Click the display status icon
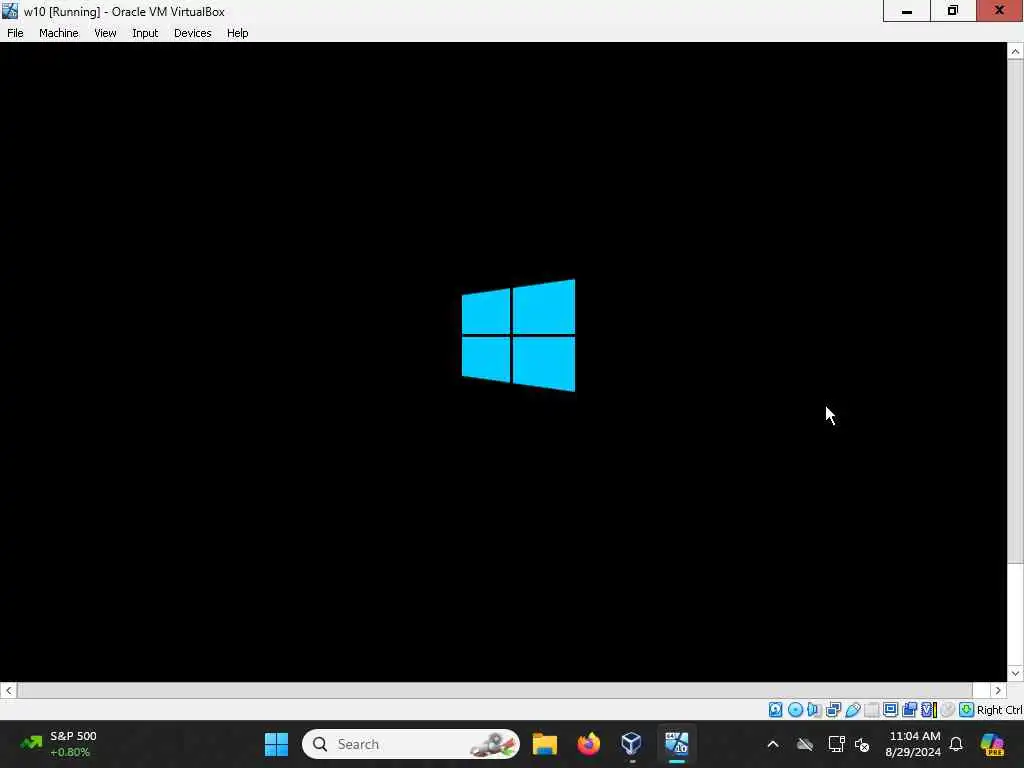Viewport: 1024px width, 768px height. pyautogui.click(x=890, y=709)
